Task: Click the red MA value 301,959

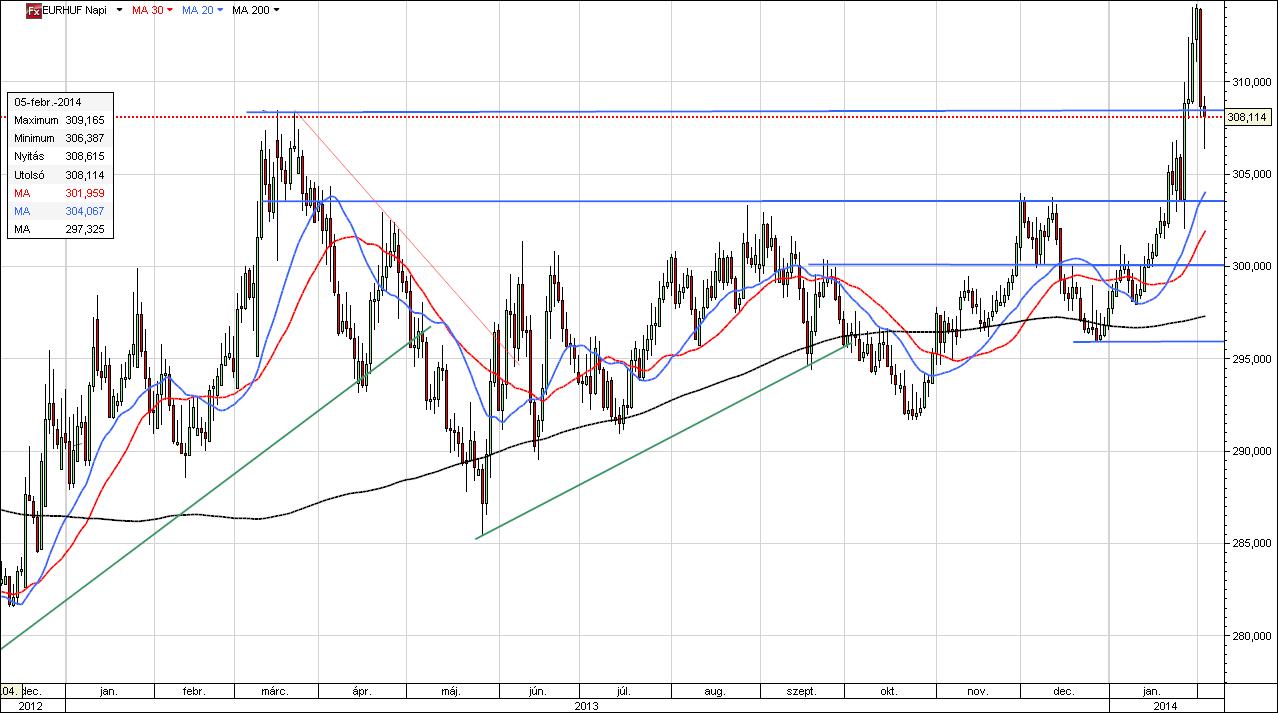Action: pyautogui.click(x=85, y=193)
